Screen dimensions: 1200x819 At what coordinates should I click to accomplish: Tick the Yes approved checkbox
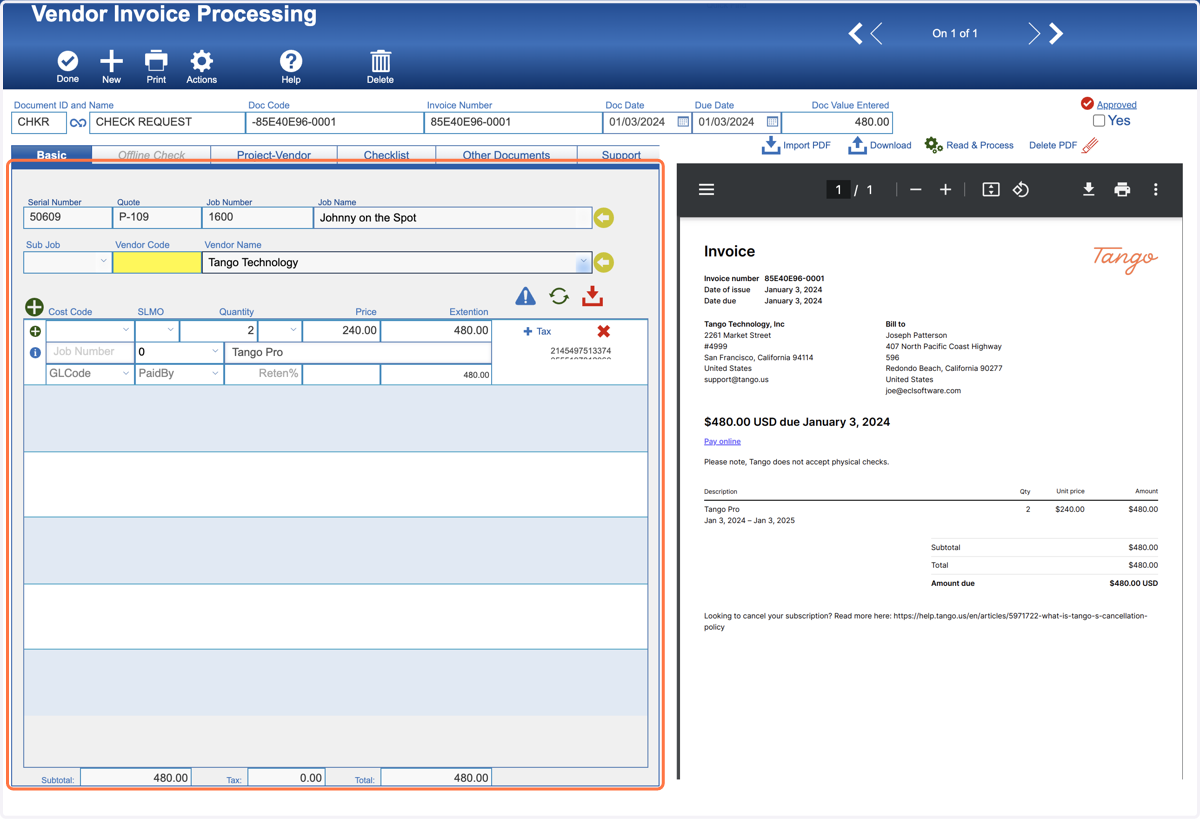(1099, 121)
